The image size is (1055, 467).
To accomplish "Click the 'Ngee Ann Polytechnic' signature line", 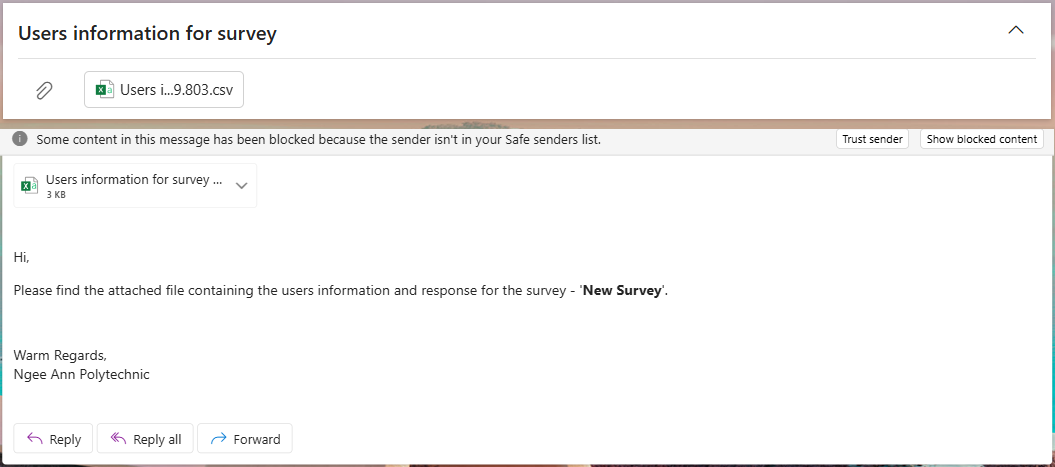I will 82,374.
